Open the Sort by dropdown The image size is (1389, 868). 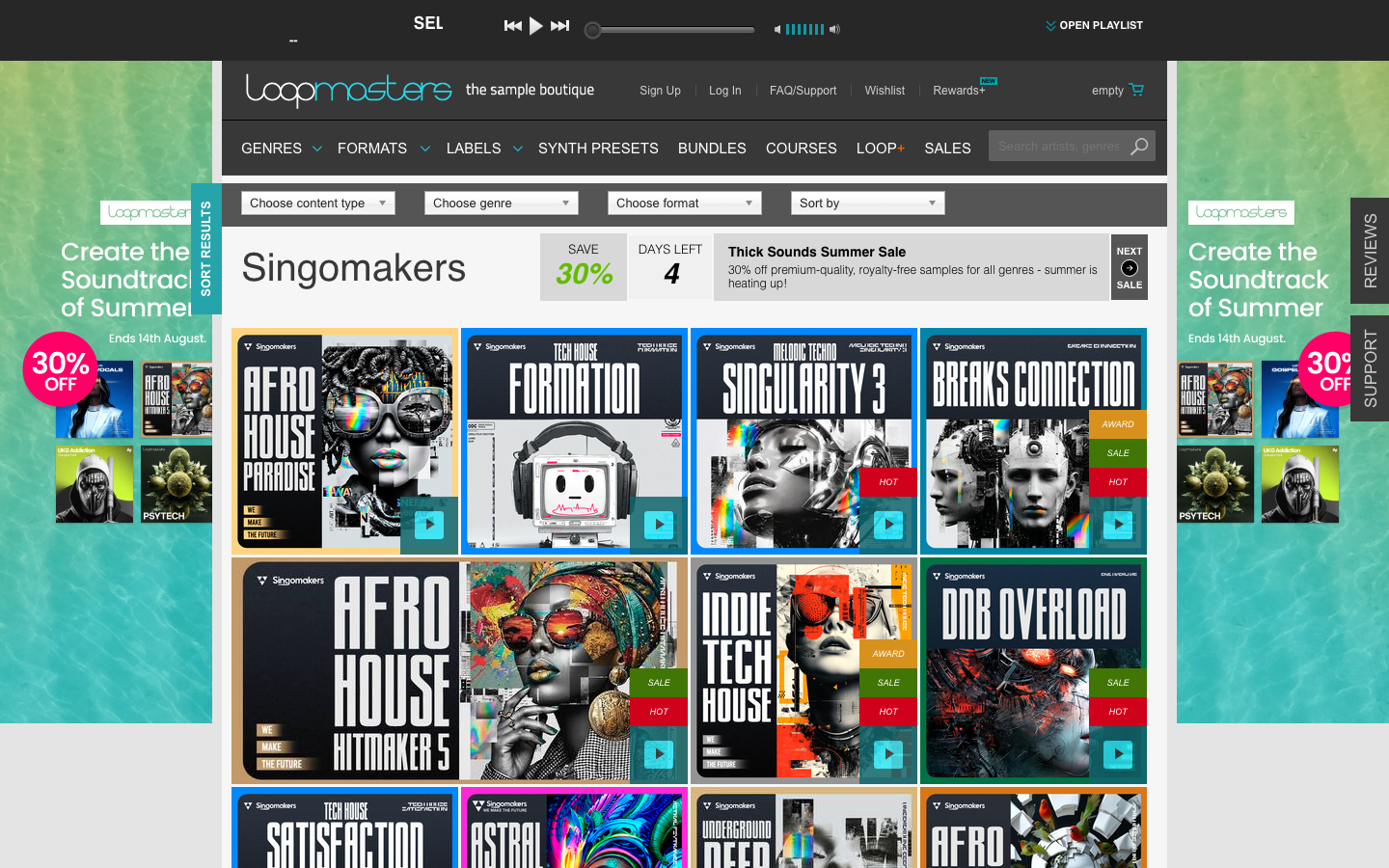[x=868, y=203]
